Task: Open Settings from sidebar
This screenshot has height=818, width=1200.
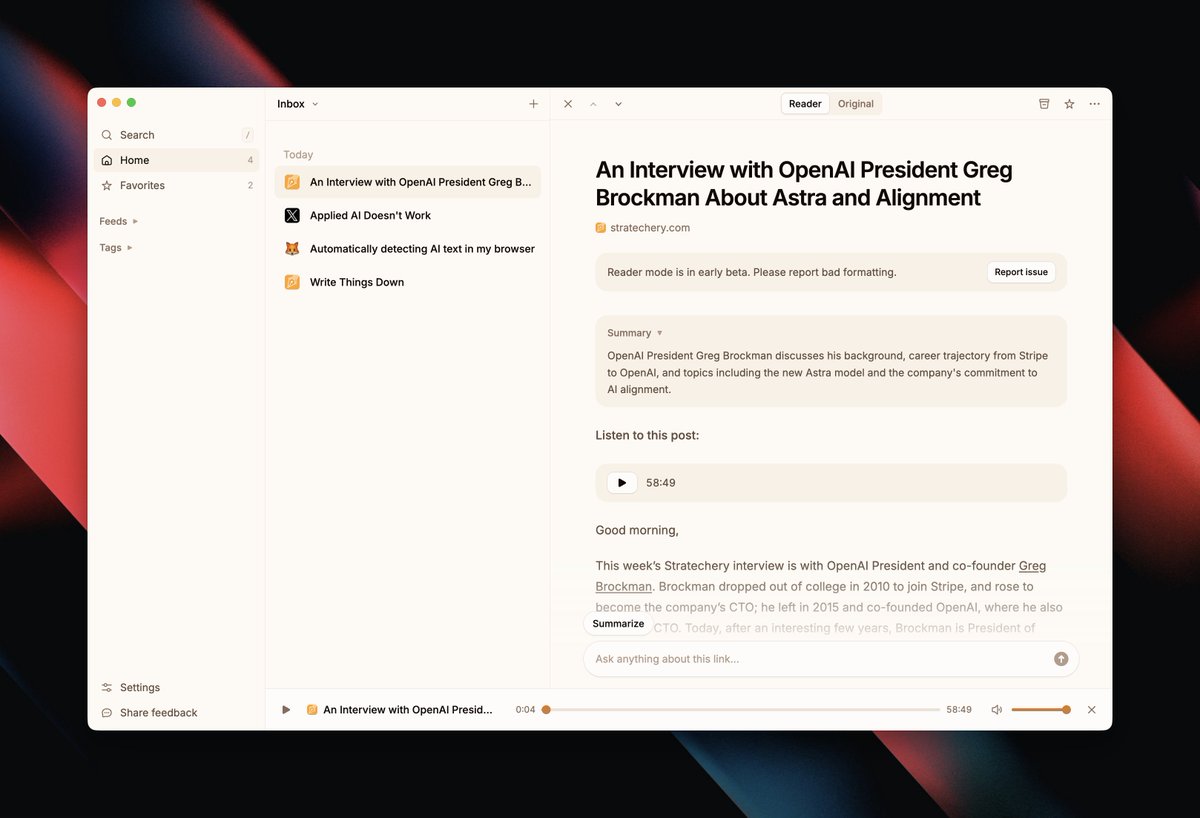Action: (x=130, y=687)
